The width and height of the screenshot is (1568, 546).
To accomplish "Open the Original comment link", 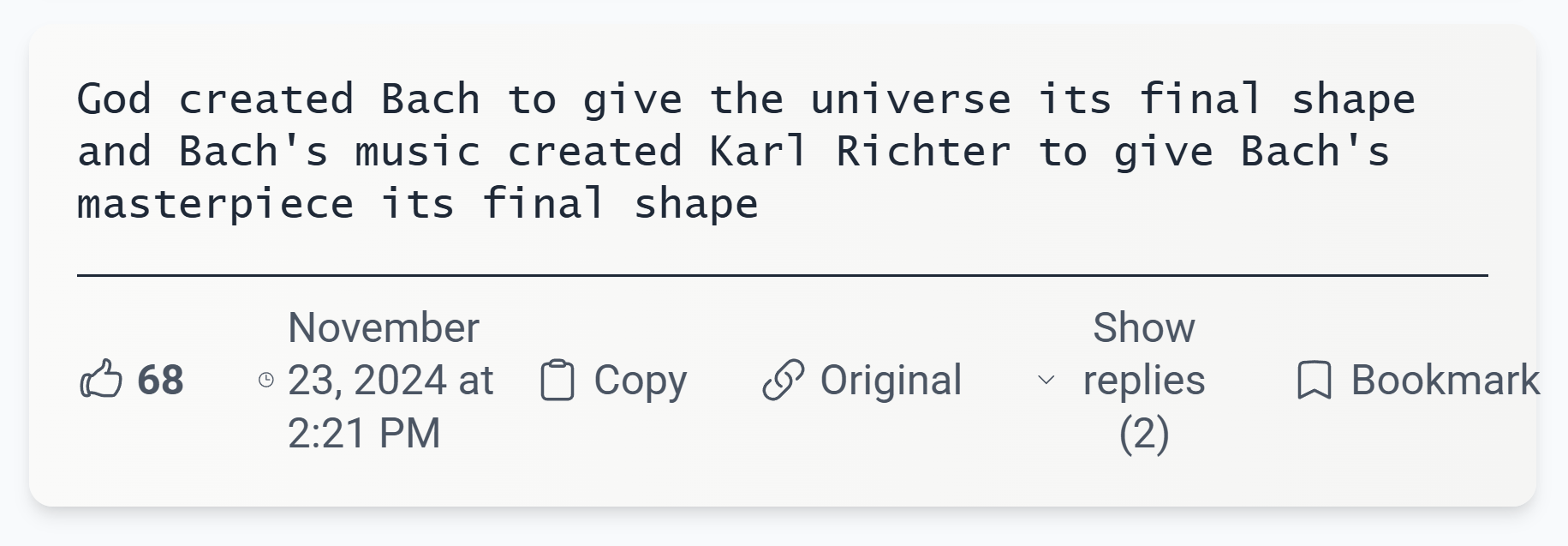I will tap(891, 380).
